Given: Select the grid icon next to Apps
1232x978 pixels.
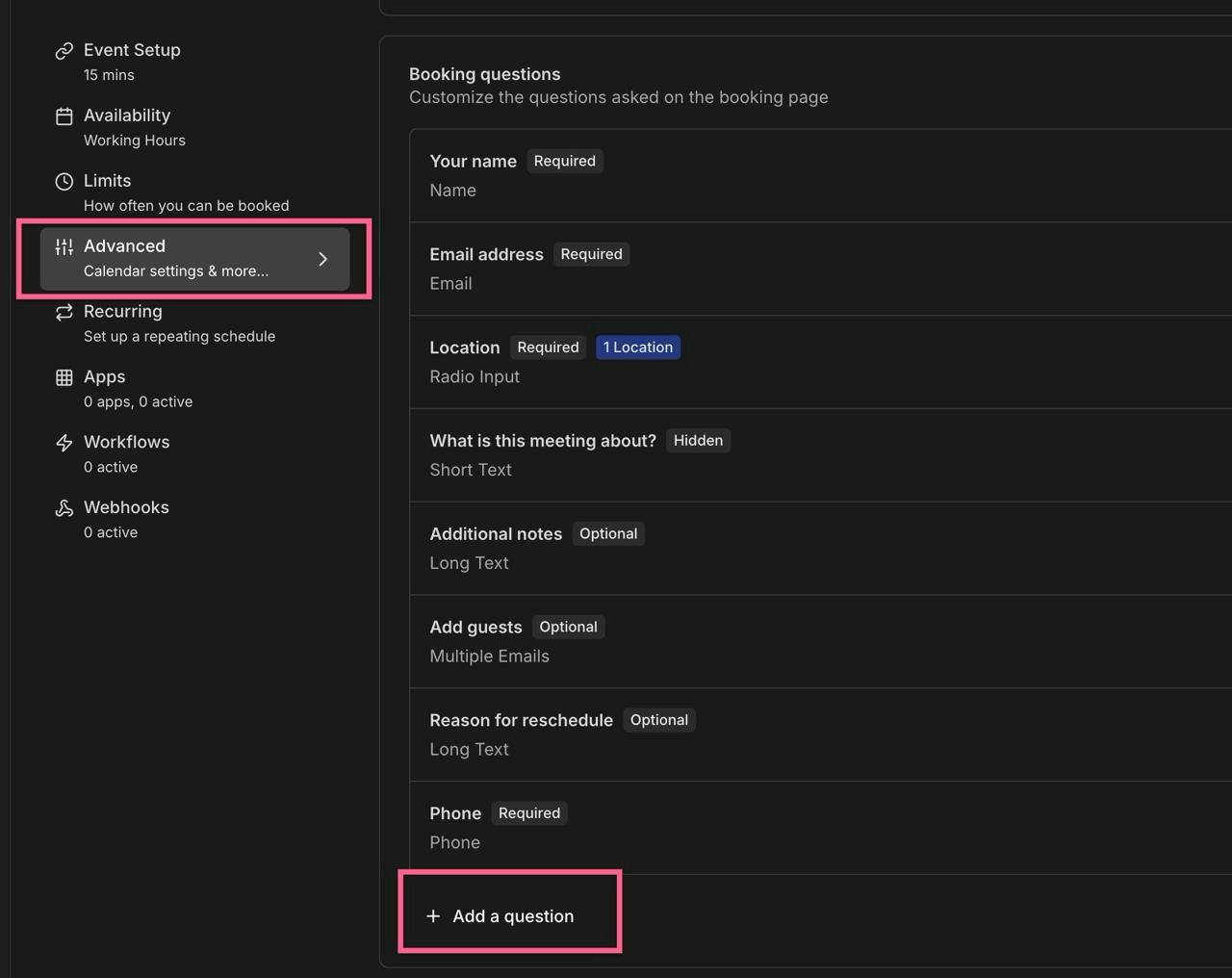Looking at the screenshot, I should pyautogui.click(x=64, y=376).
